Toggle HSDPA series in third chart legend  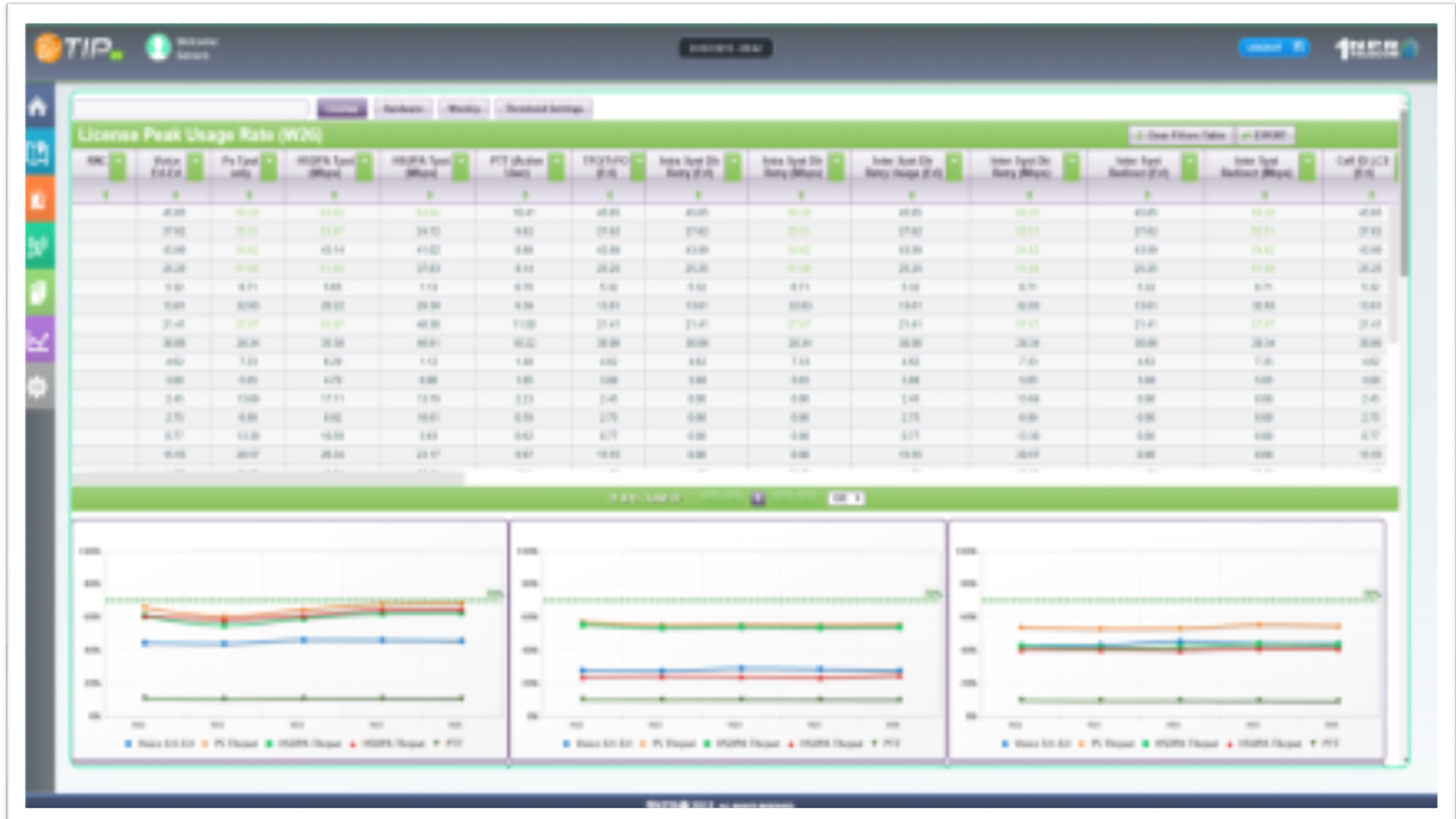(1181, 744)
